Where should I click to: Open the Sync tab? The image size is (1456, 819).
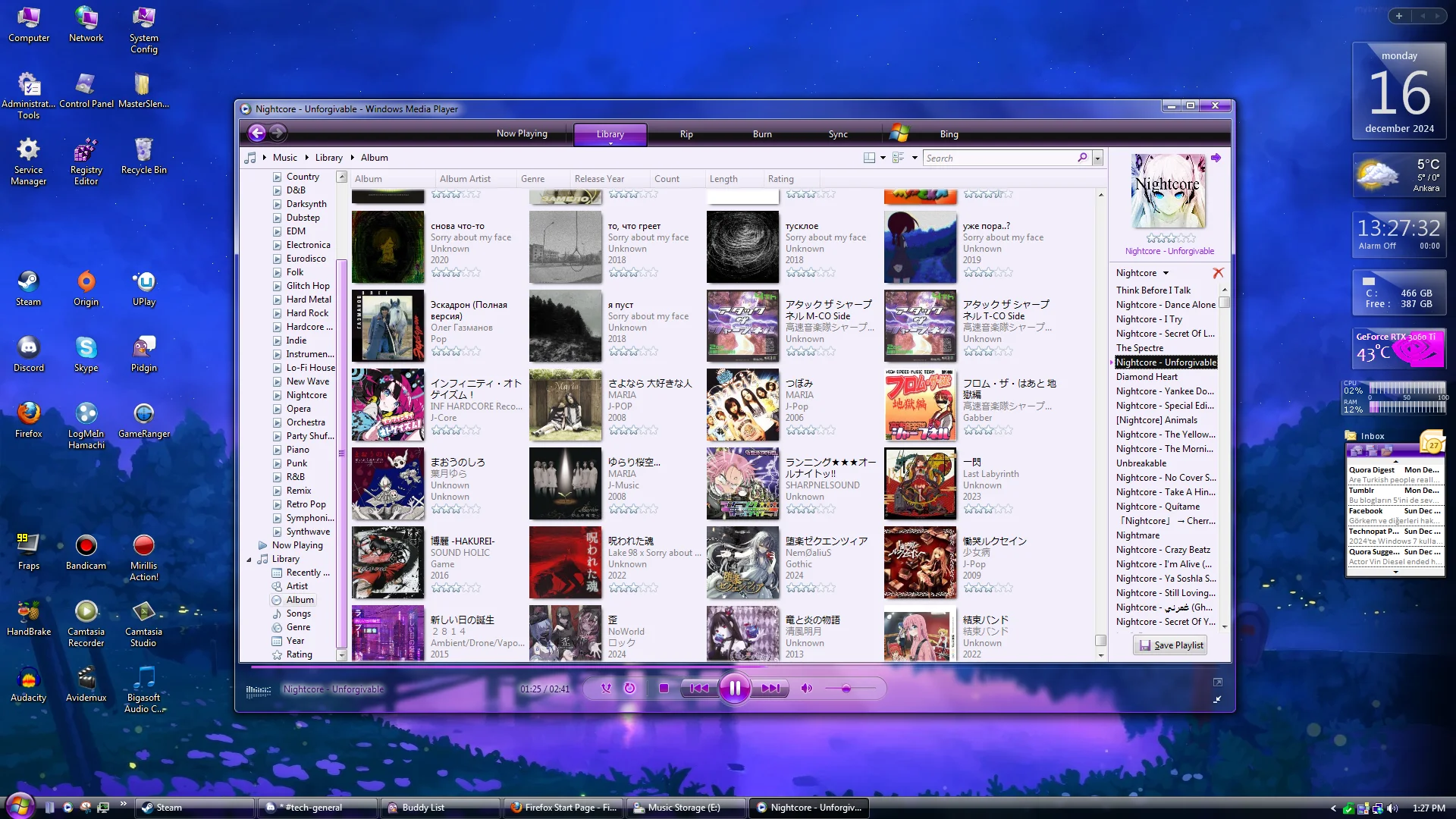point(838,134)
